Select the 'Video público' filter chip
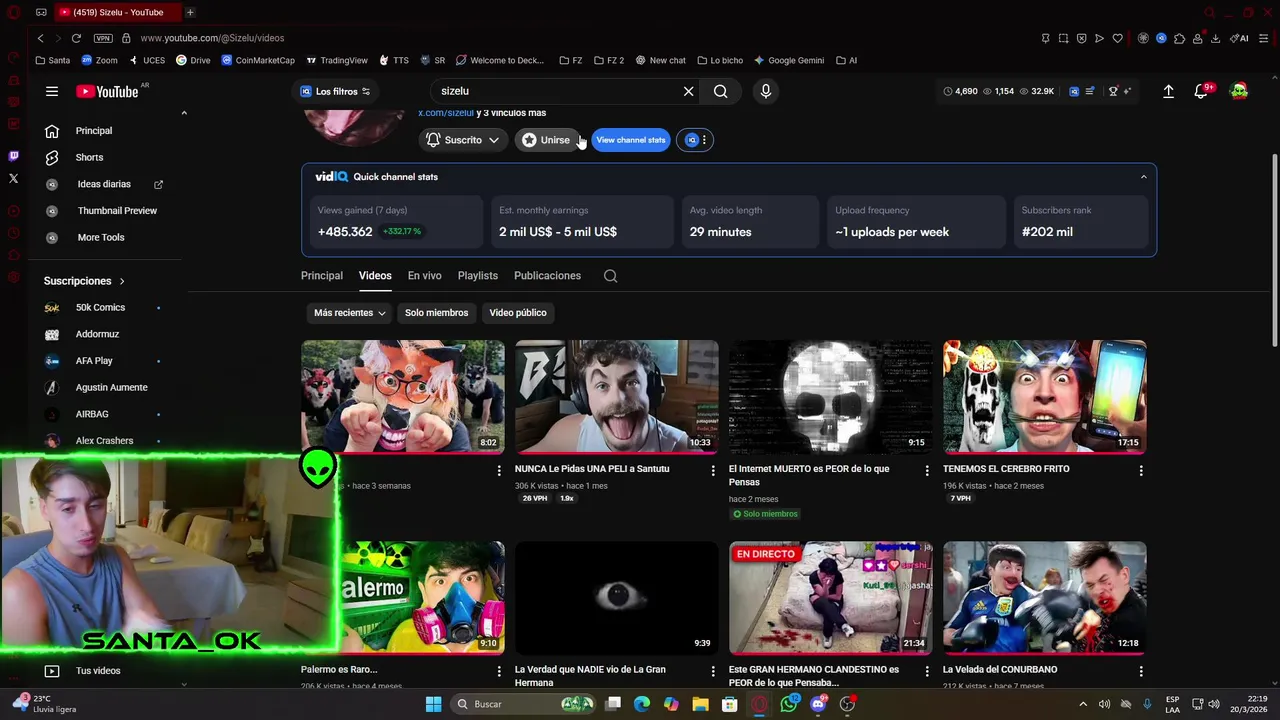The width and height of the screenshot is (1280, 720). pos(518,313)
